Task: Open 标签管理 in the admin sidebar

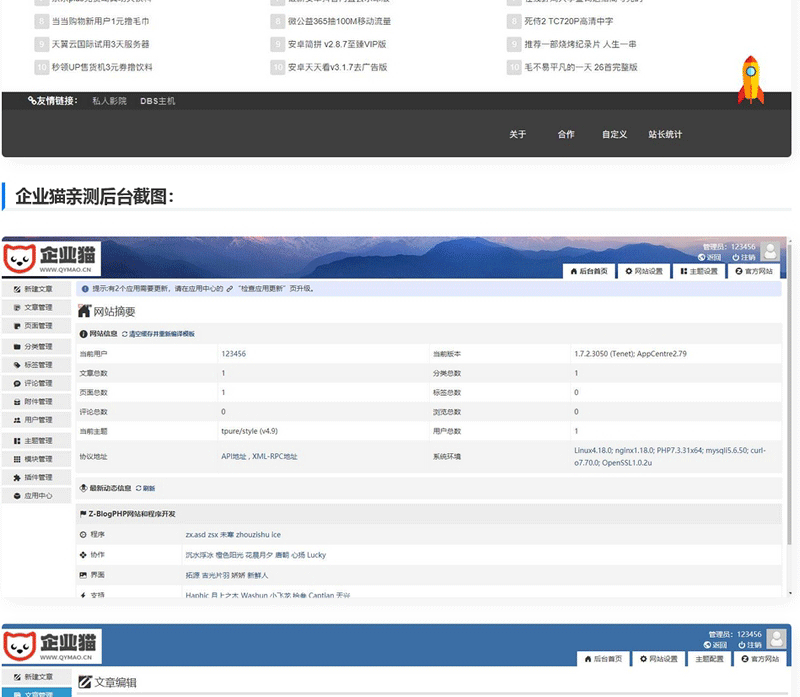Action: pos(36,365)
